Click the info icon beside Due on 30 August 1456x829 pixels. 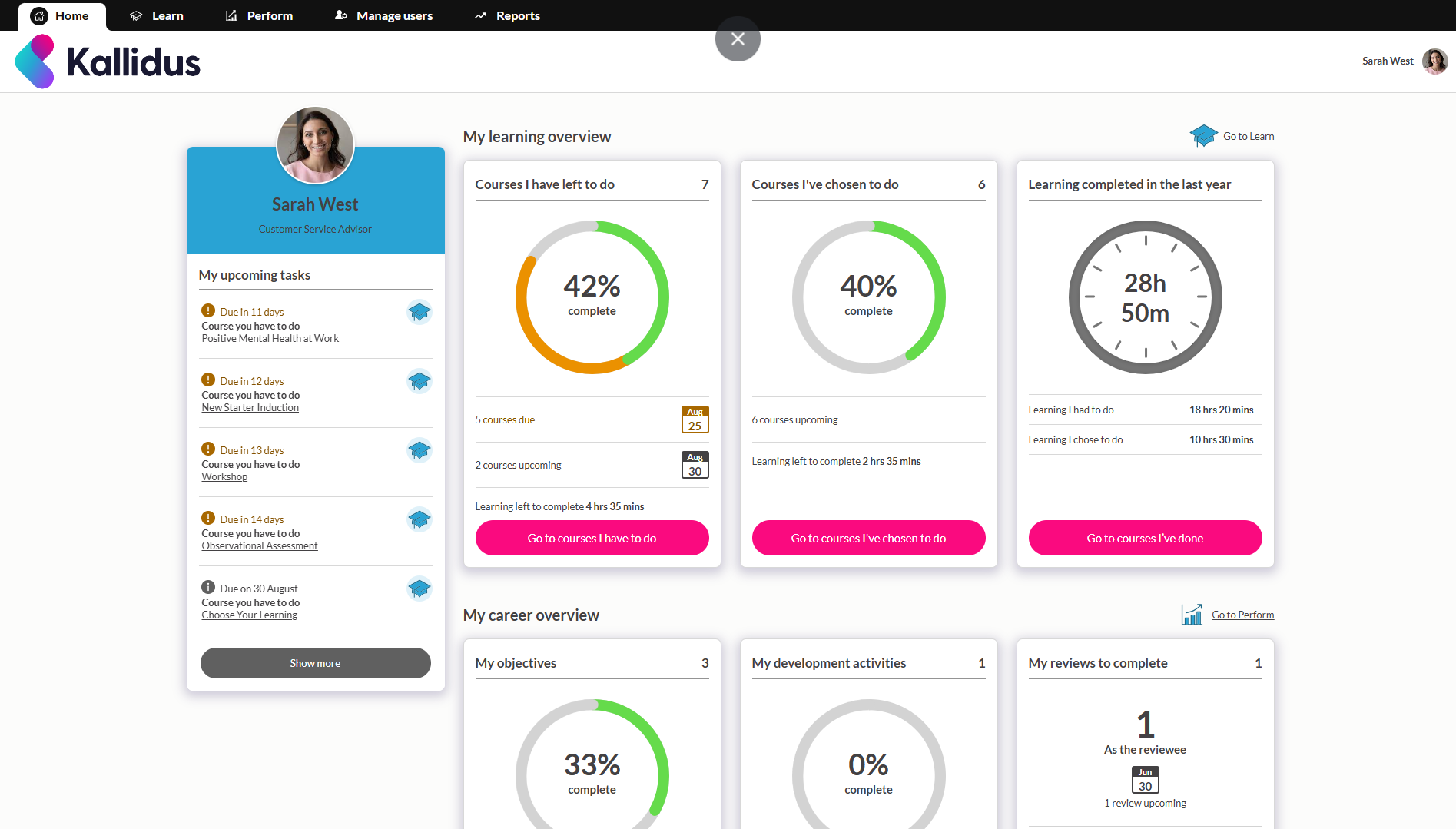[207, 588]
